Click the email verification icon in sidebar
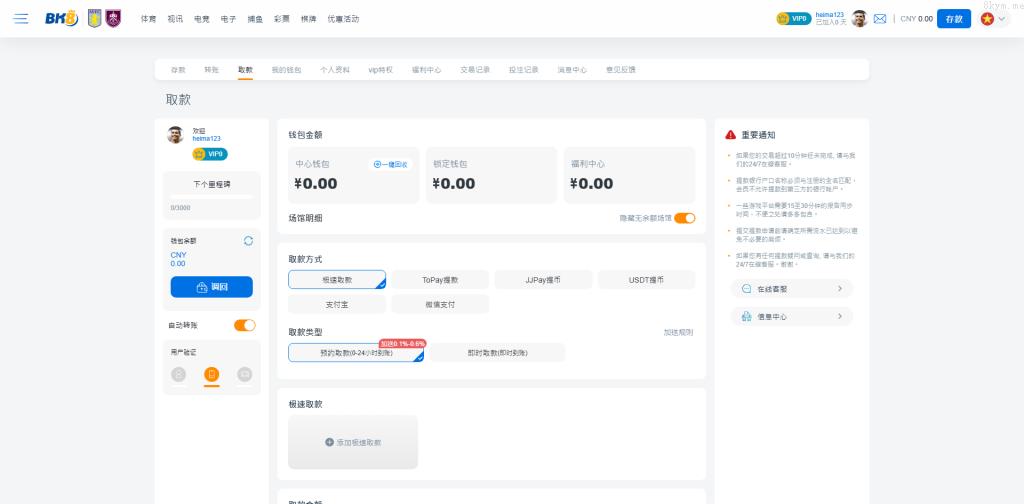The image size is (1024, 504). coord(244,374)
